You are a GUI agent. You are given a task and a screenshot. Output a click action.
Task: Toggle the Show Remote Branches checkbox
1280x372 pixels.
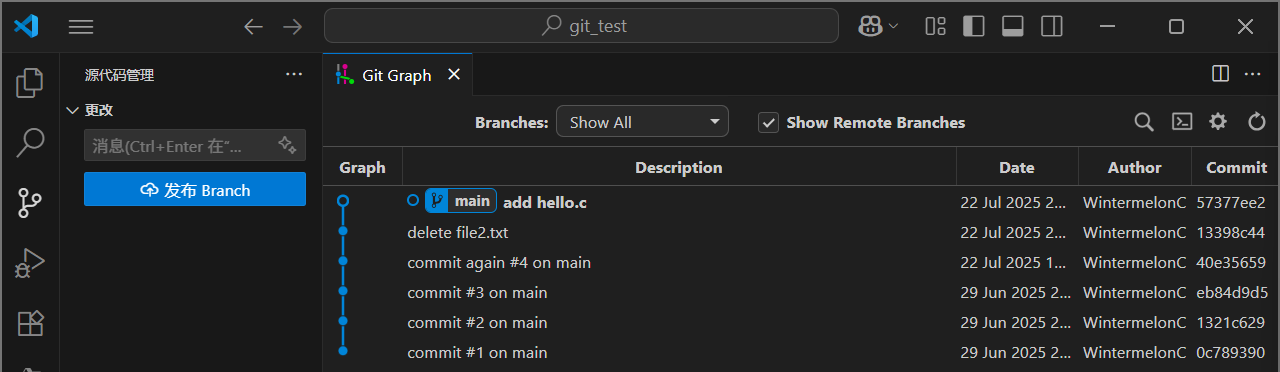[x=768, y=122]
